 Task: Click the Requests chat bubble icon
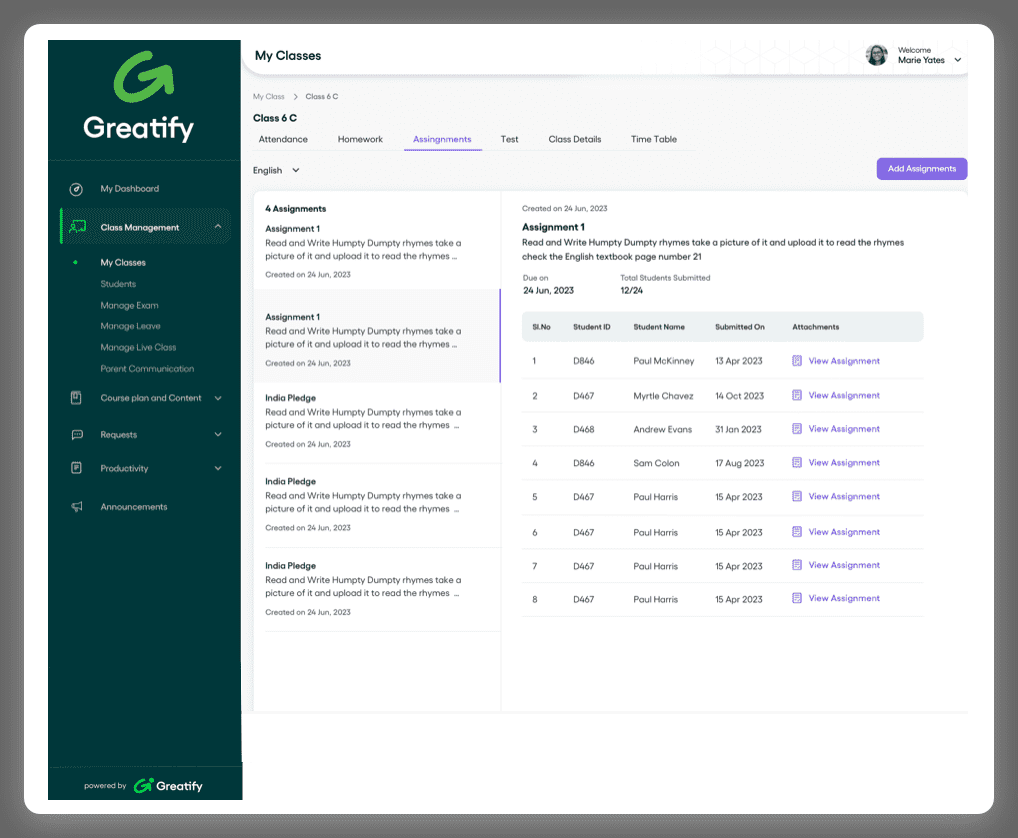[76, 435]
